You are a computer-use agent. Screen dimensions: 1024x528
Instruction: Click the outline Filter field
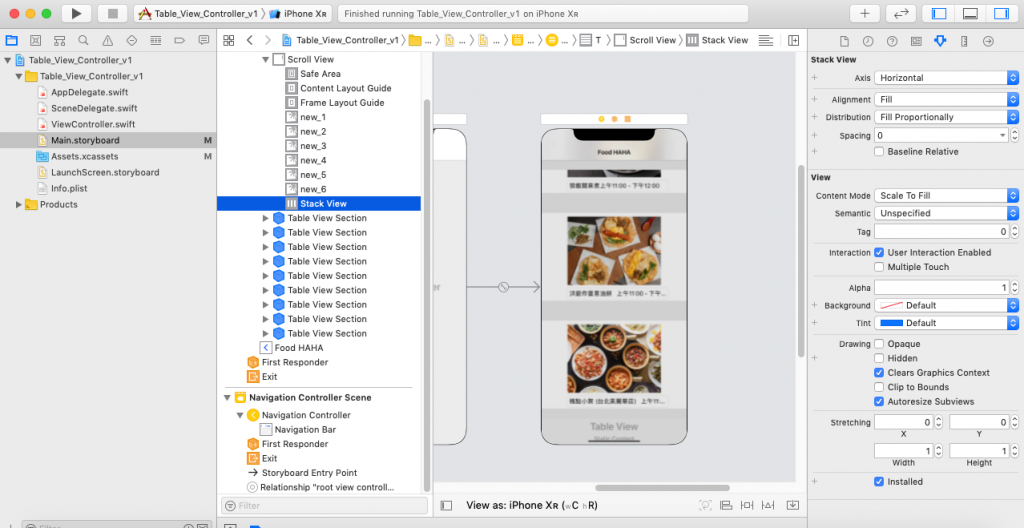(325, 505)
